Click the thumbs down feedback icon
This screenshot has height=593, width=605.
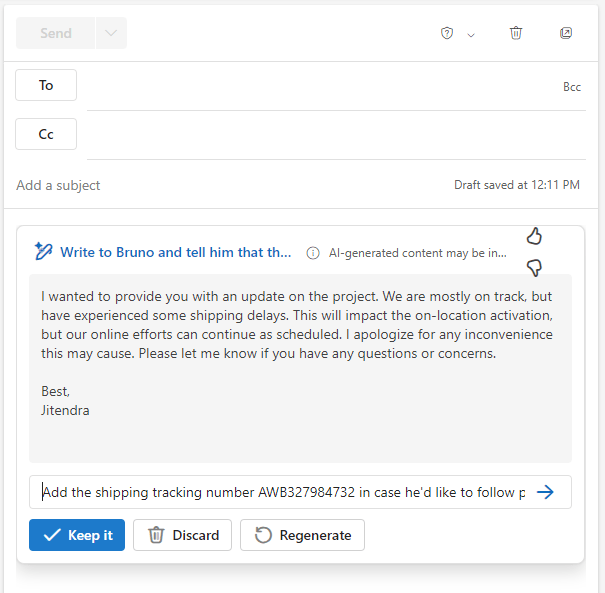pos(534,268)
